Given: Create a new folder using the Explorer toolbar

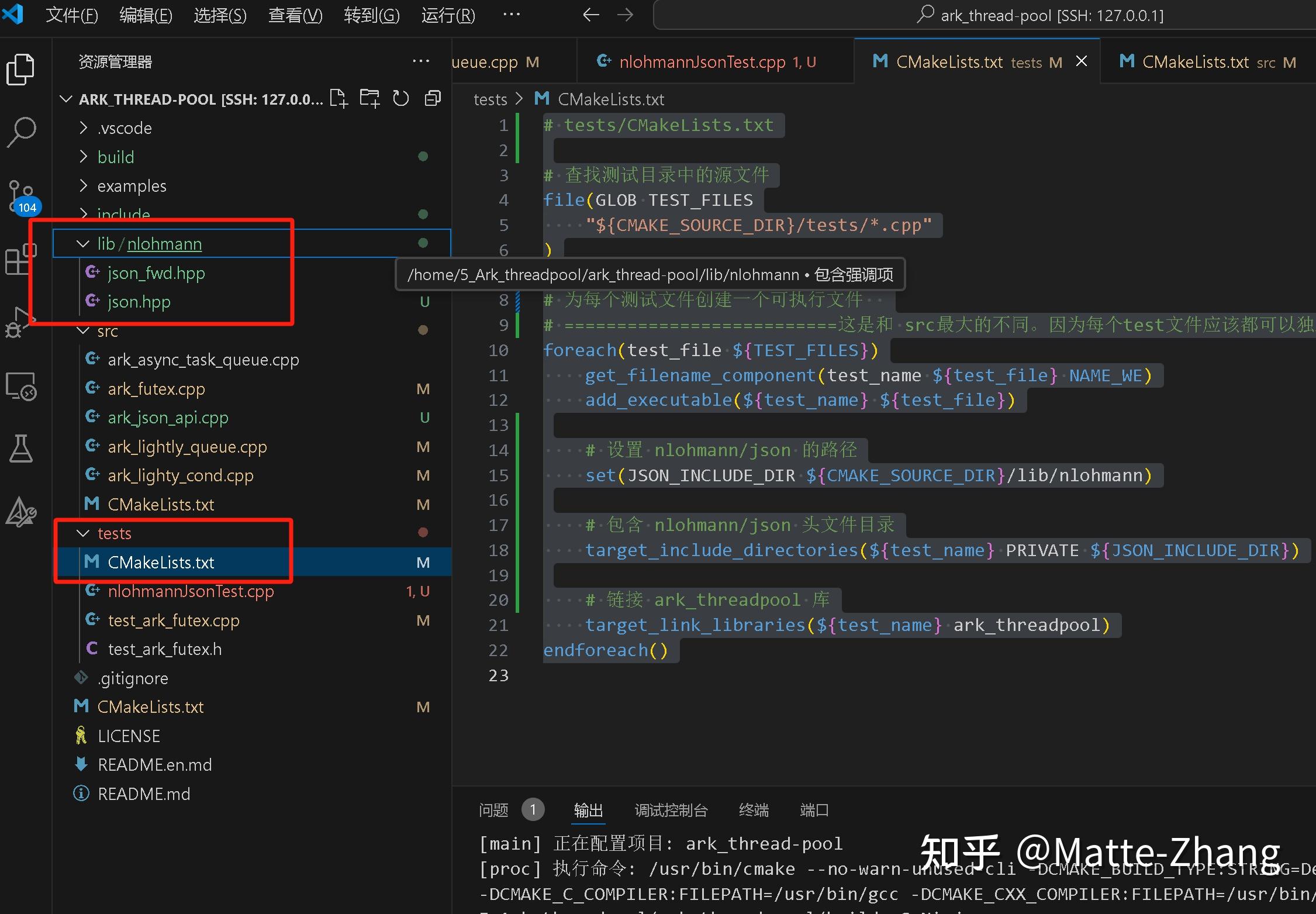Looking at the screenshot, I should tap(369, 98).
